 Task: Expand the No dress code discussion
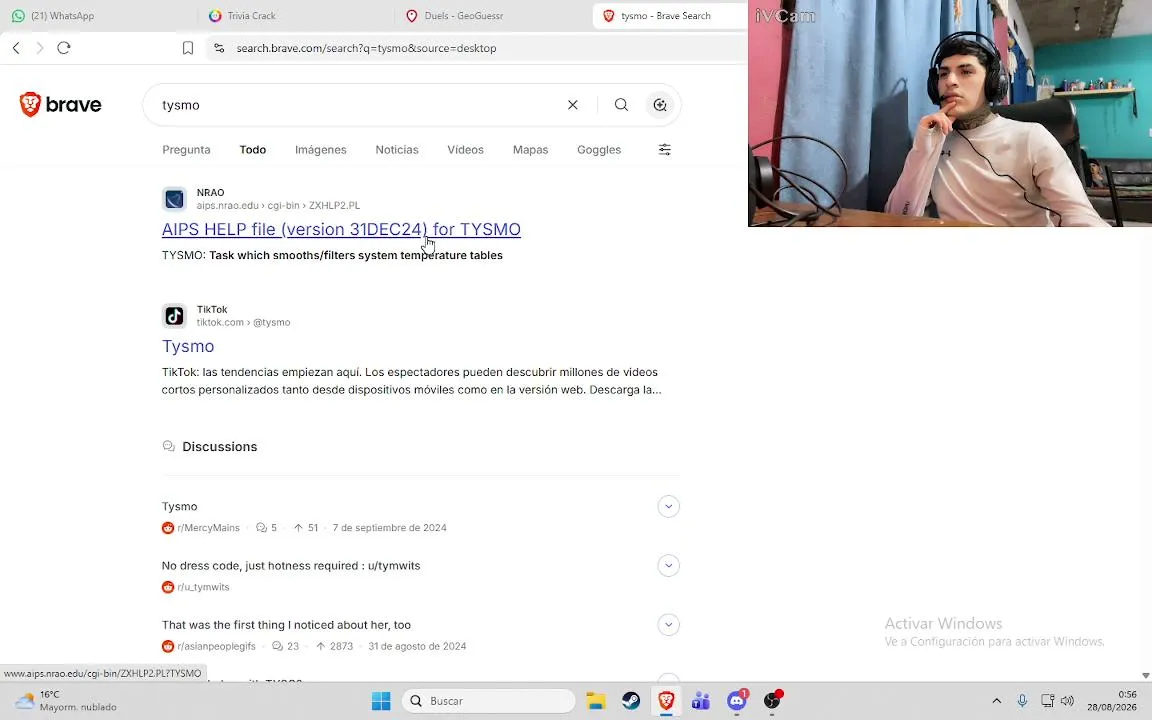[x=668, y=566]
